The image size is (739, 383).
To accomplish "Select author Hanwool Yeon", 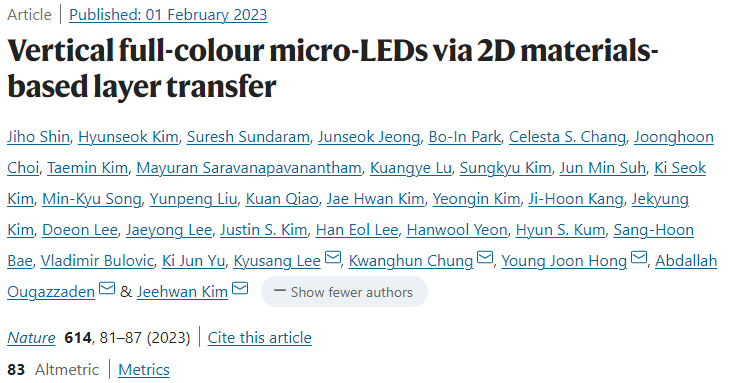I will click(457, 230).
